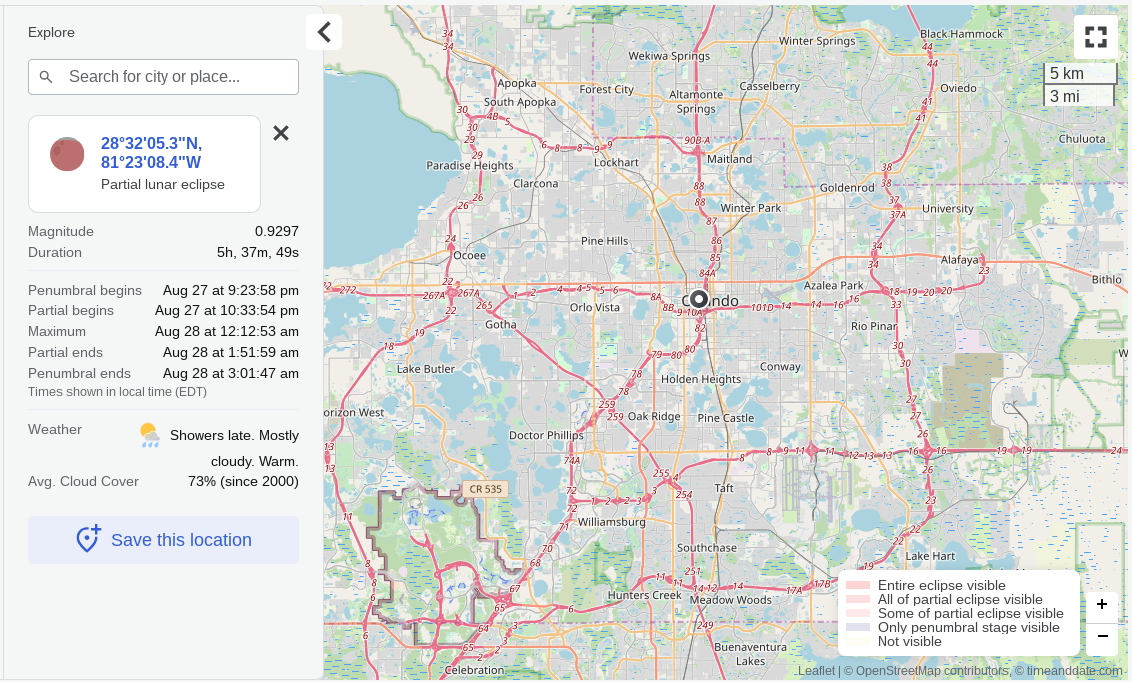Click the 'Not visible' legend entry
1132x682 pixels.
pyautogui.click(x=909, y=642)
